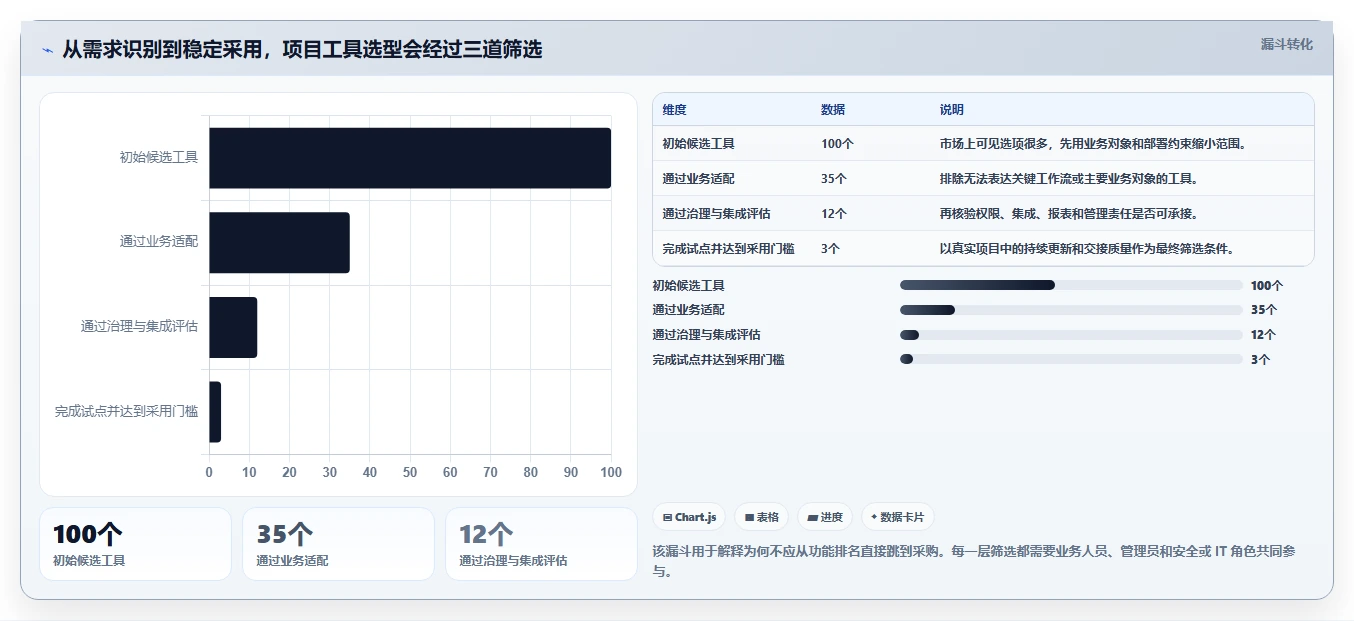The height and width of the screenshot is (621, 1354).
Task: Click the lightning icon beside the title
Action: [x=47, y=50]
